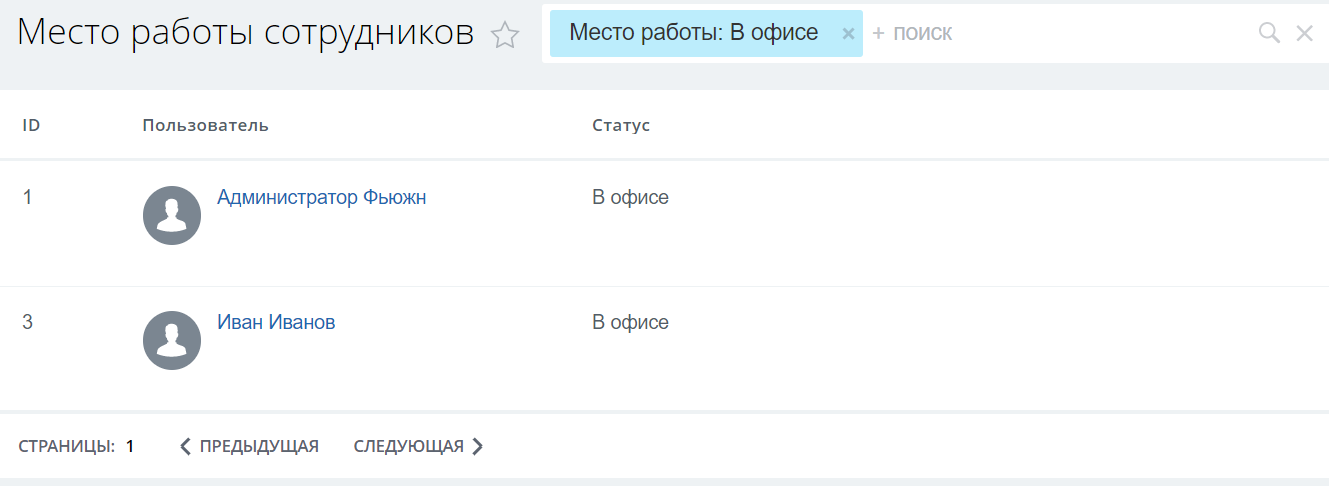The height and width of the screenshot is (486, 1329).
Task: Go to the Следующая page
Action: 418,446
